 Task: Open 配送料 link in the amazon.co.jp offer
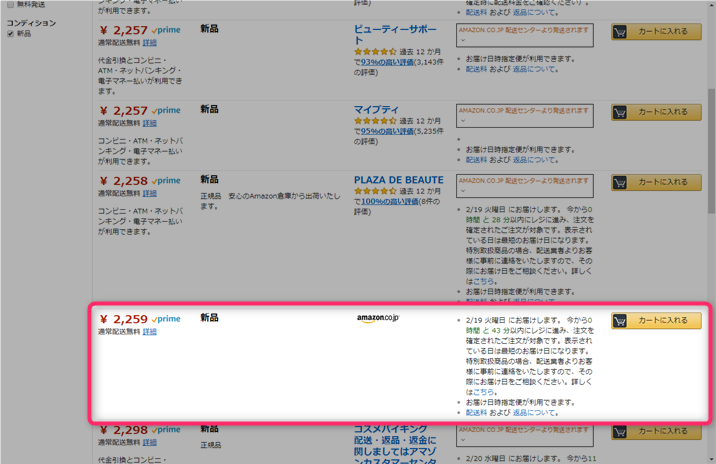[x=476, y=413]
